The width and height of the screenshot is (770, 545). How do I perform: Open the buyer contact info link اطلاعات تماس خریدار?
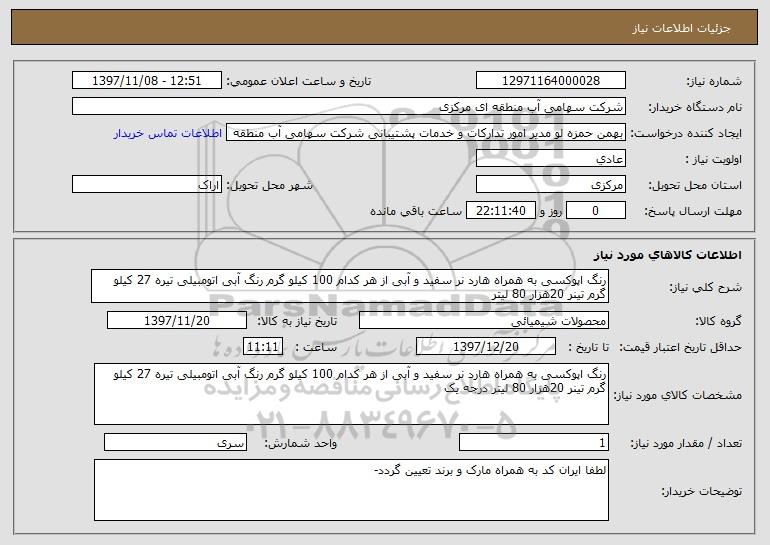[x=168, y=133]
